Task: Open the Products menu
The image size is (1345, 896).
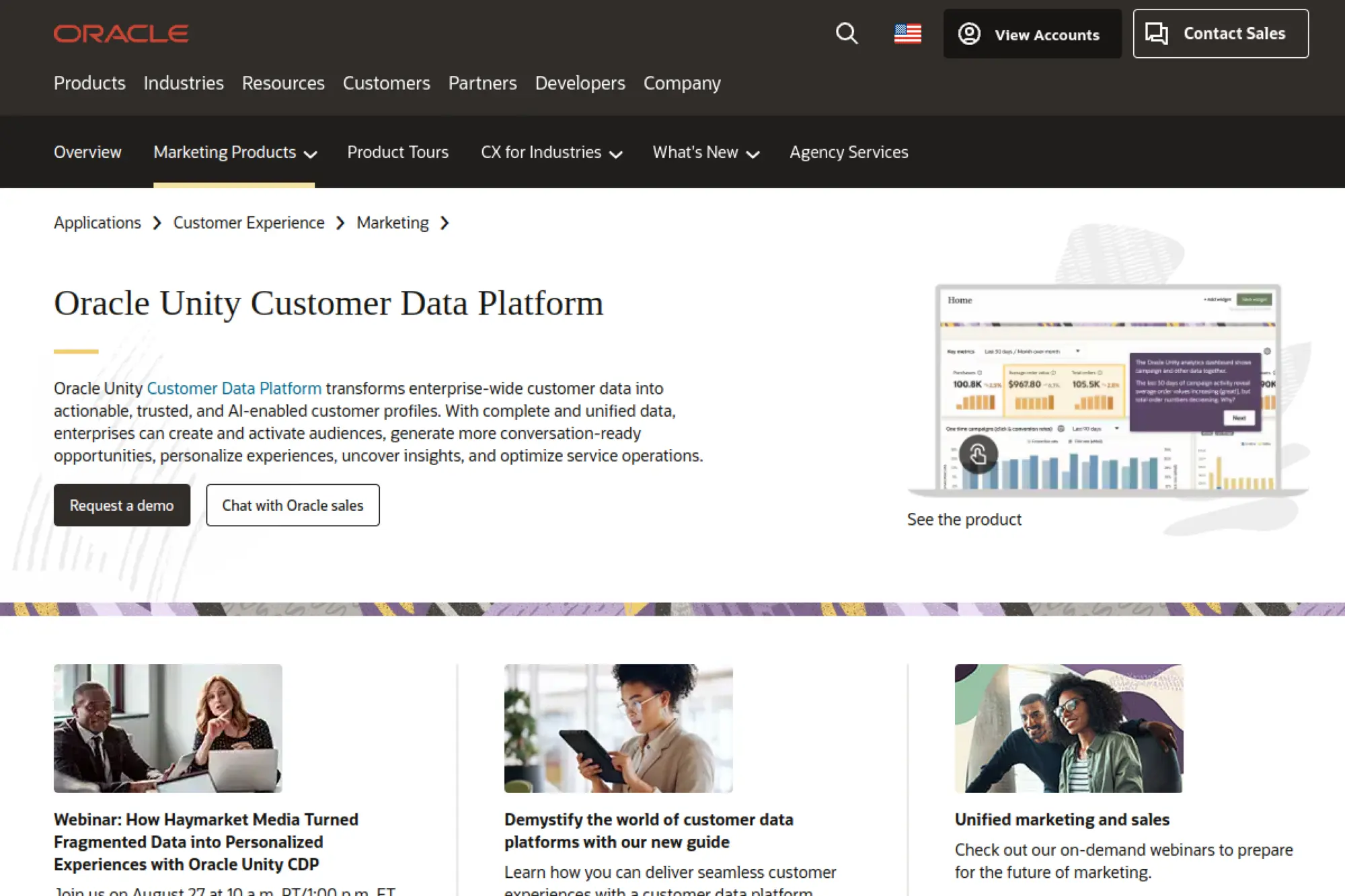Action: tap(89, 83)
